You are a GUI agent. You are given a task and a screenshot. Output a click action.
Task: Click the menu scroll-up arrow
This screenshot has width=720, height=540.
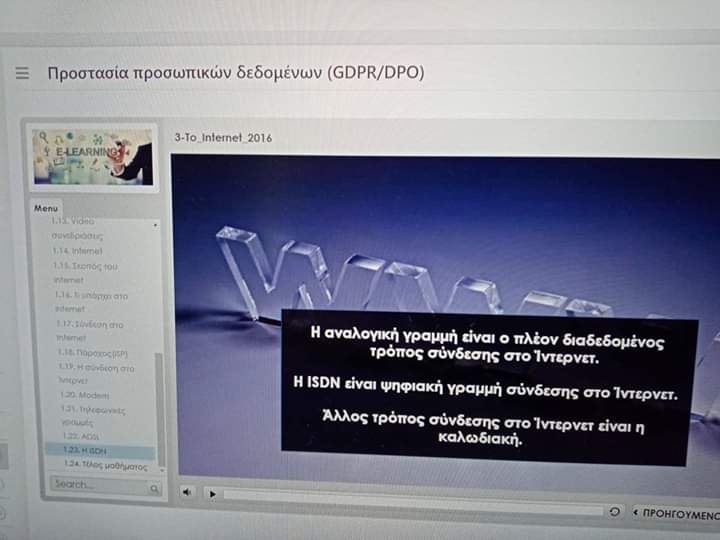click(156, 225)
